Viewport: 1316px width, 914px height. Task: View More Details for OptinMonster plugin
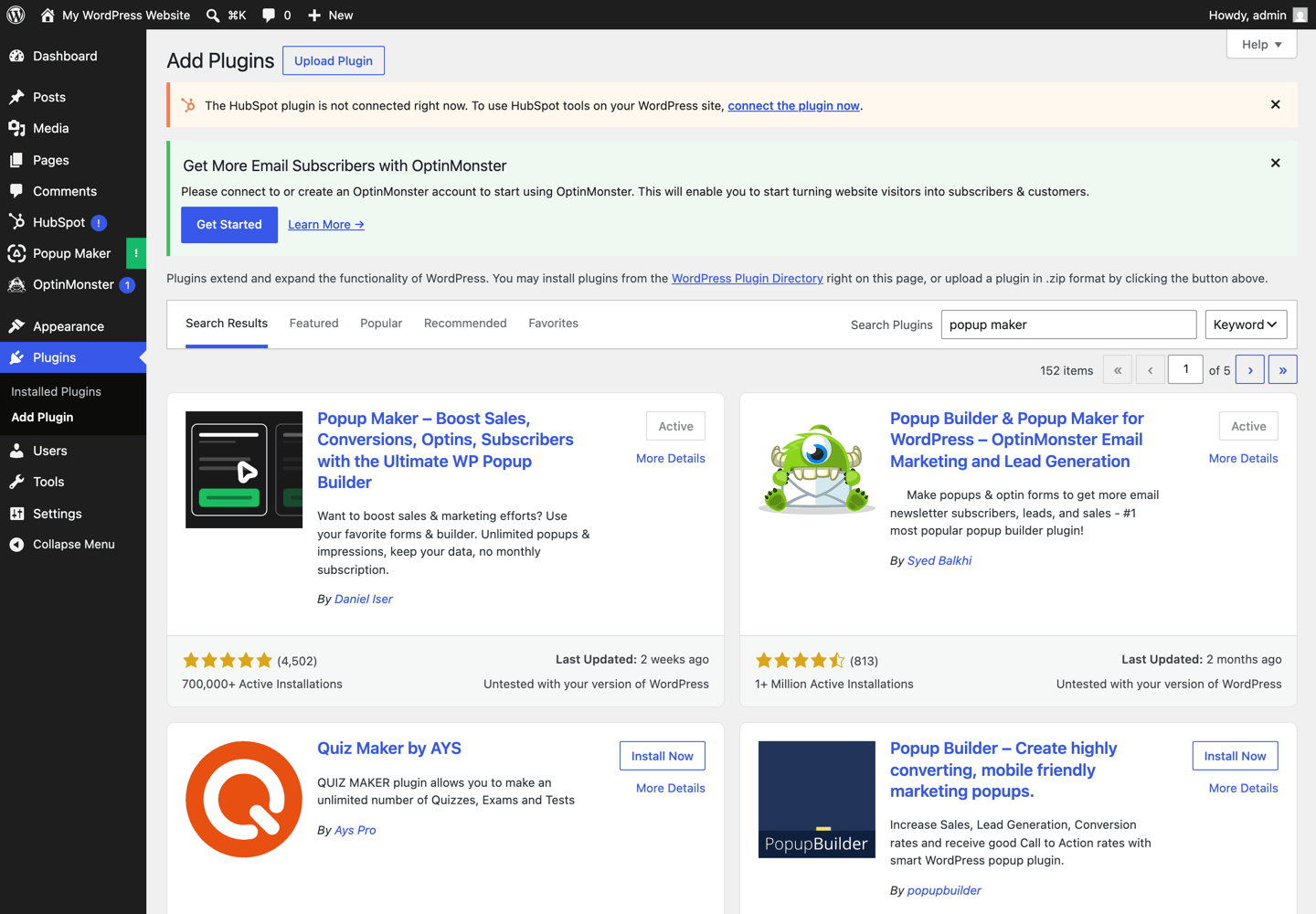[1243, 459]
